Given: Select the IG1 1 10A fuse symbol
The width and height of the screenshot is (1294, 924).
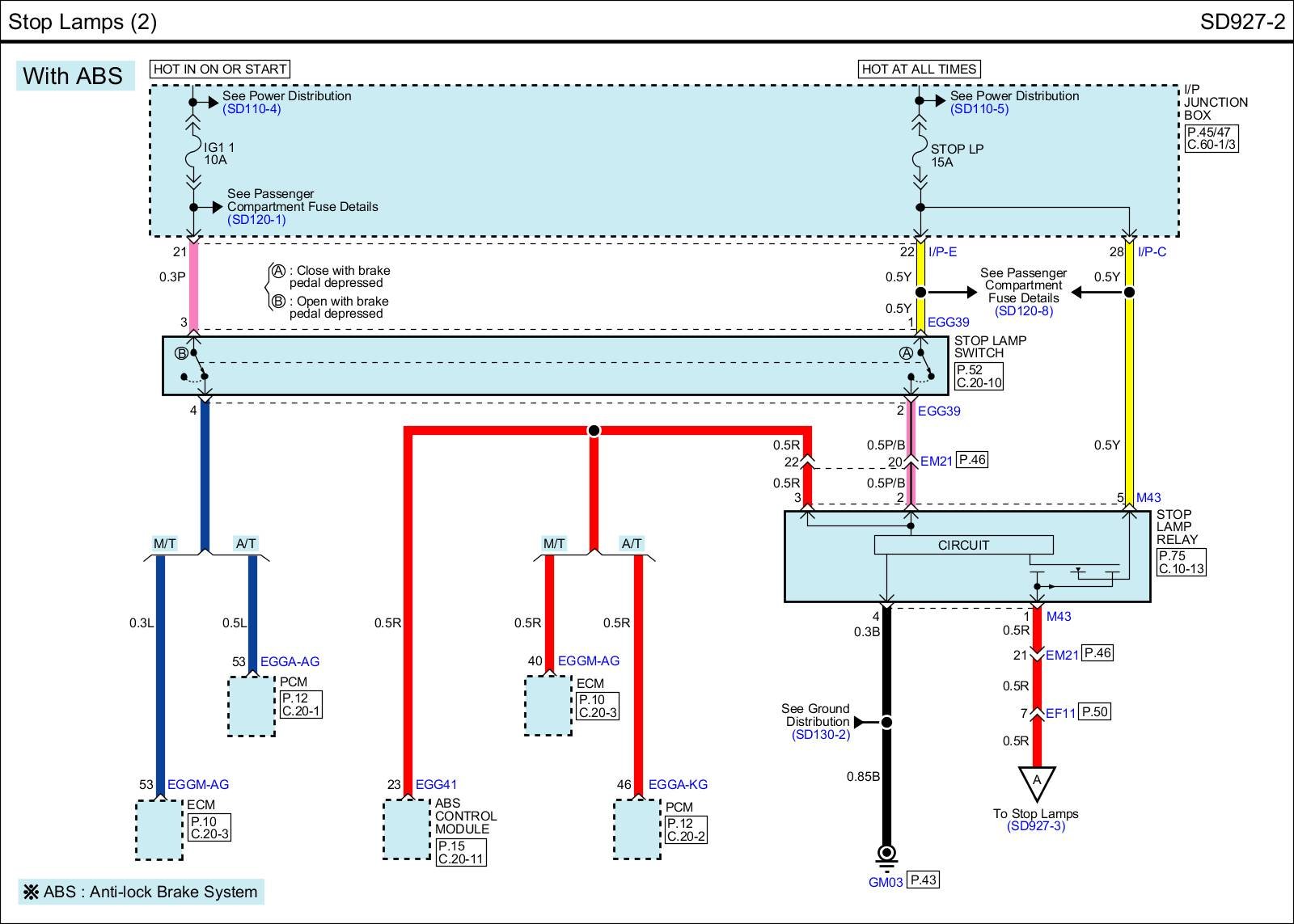Looking at the screenshot, I should coord(193,154).
